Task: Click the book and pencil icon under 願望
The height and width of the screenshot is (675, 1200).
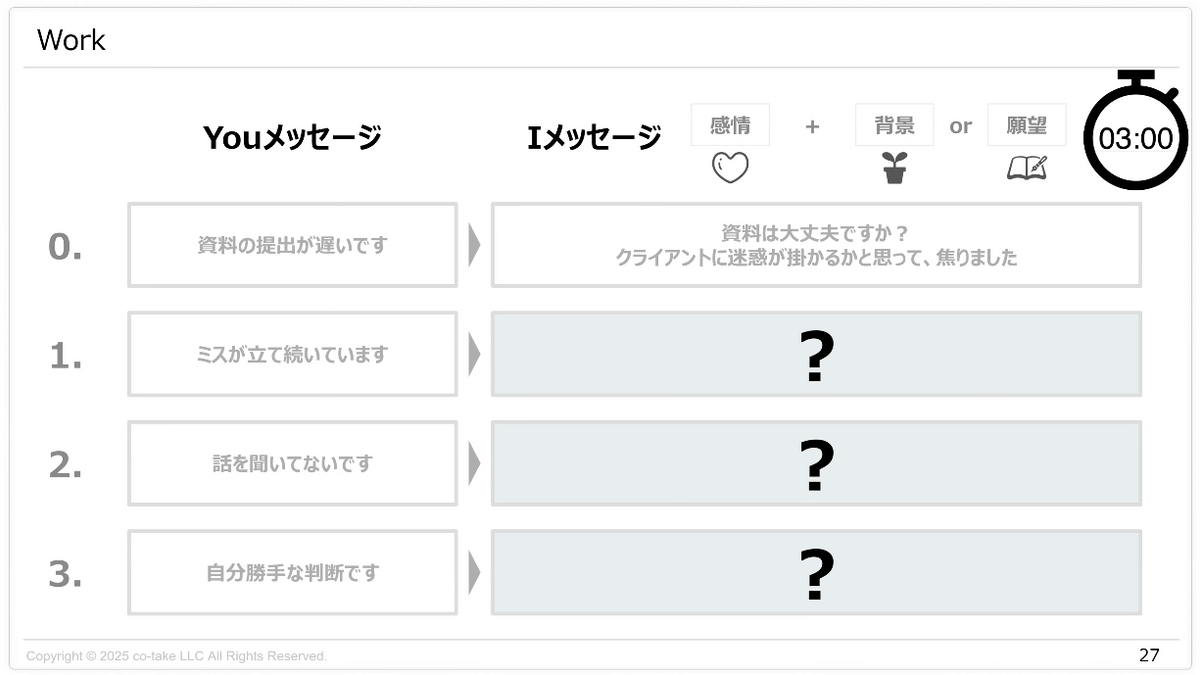Action: pos(1026,168)
